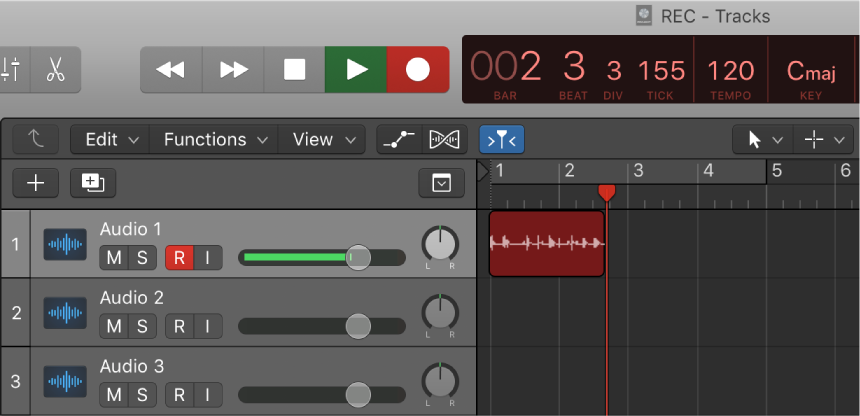This screenshot has height=416, width=860.
Task: Open the Edit menu in the Tracks area
Action: 112,139
